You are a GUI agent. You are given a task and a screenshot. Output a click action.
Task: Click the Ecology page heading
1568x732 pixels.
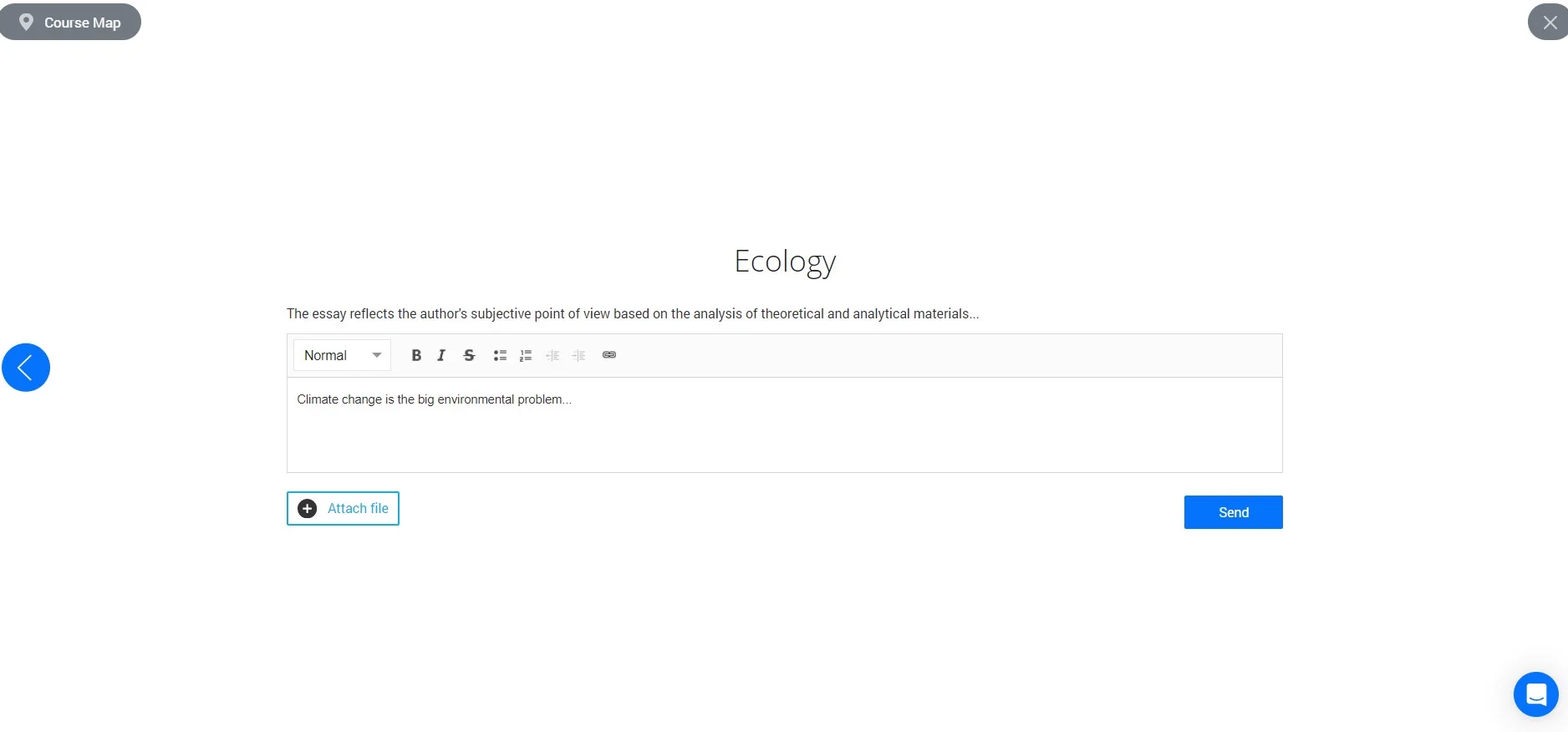[784, 262]
